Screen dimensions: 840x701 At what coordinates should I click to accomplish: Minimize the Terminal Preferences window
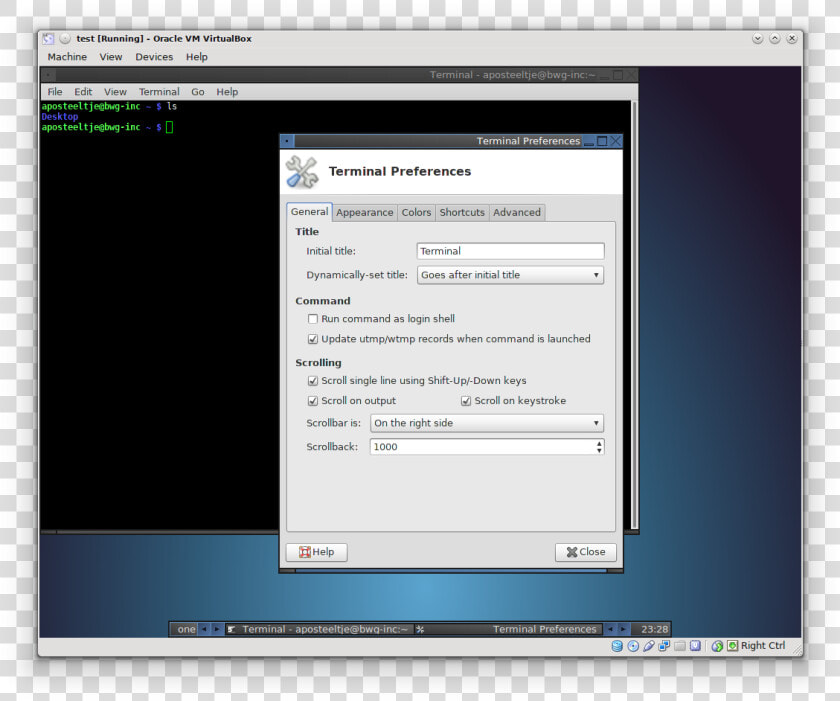589,141
